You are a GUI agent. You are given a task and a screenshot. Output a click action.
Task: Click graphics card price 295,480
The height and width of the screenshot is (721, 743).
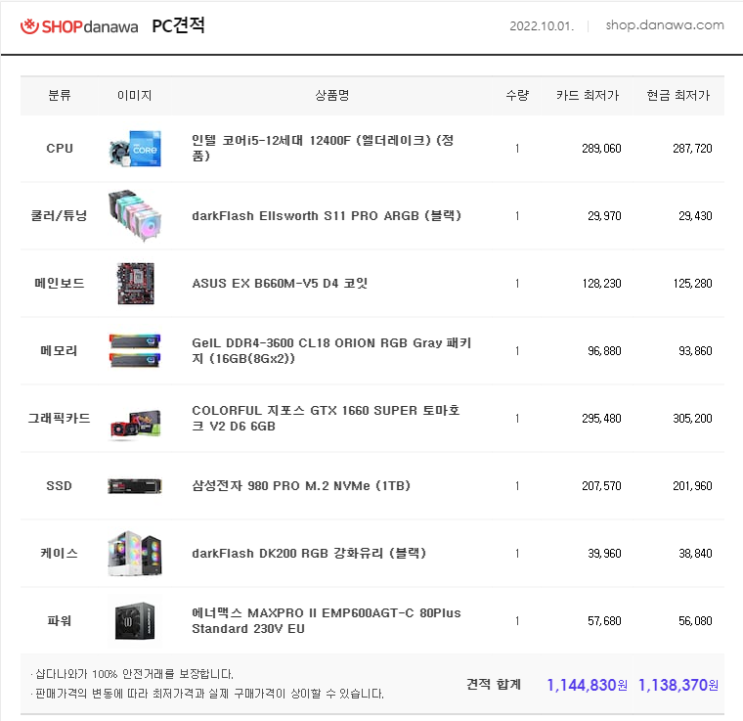point(601,418)
